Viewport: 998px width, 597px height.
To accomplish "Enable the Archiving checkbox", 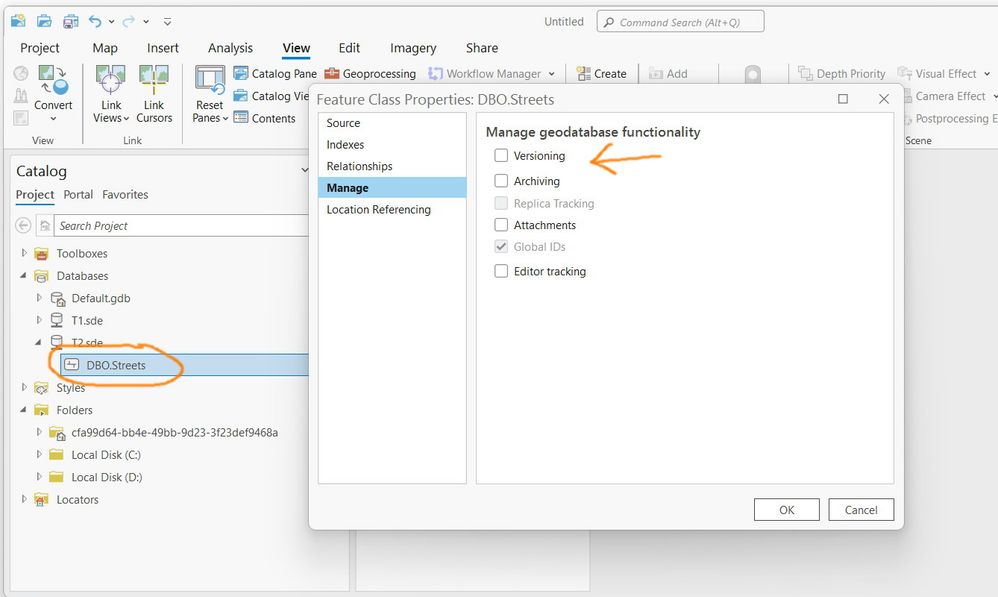I will coord(502,181).
